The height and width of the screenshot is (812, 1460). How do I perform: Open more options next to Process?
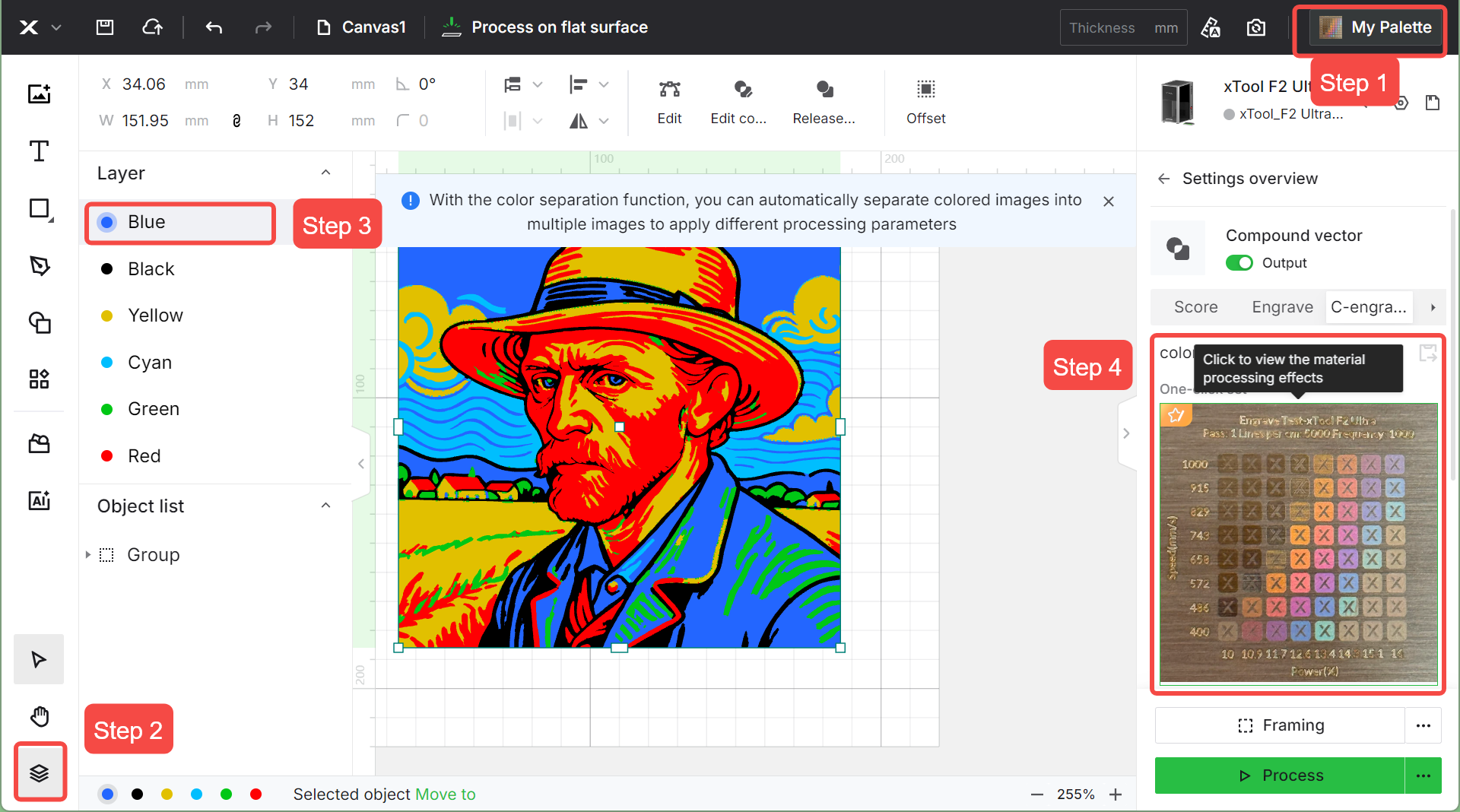(1423, 776)
